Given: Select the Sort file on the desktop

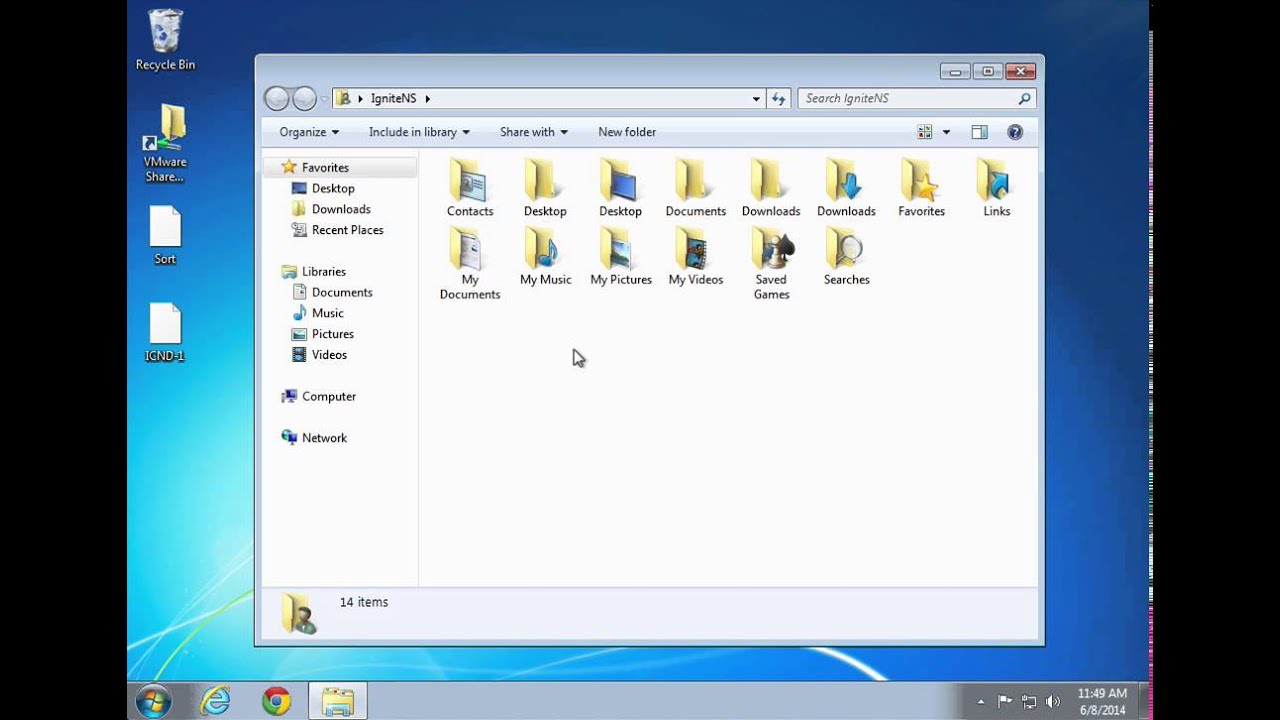Looking at the screenshot, I should pyautogui.click(x=165, y=236).
